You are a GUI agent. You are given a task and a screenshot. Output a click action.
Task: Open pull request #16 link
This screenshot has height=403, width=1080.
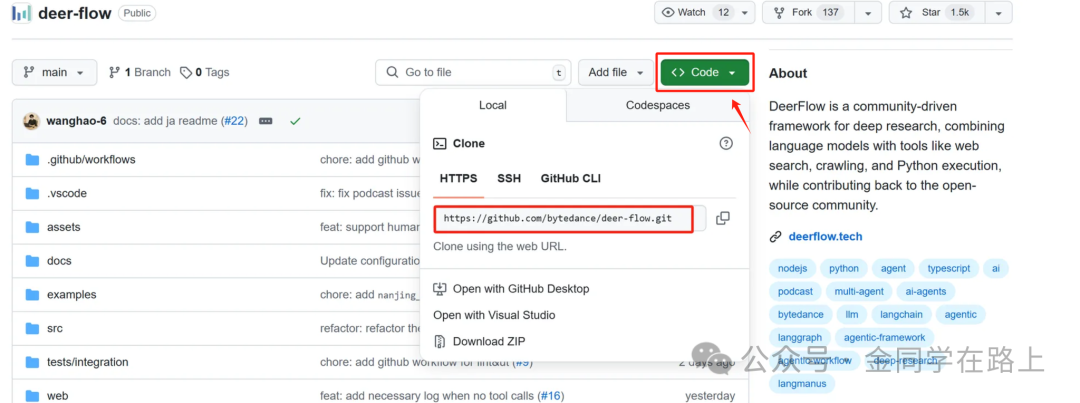point(550,396)
